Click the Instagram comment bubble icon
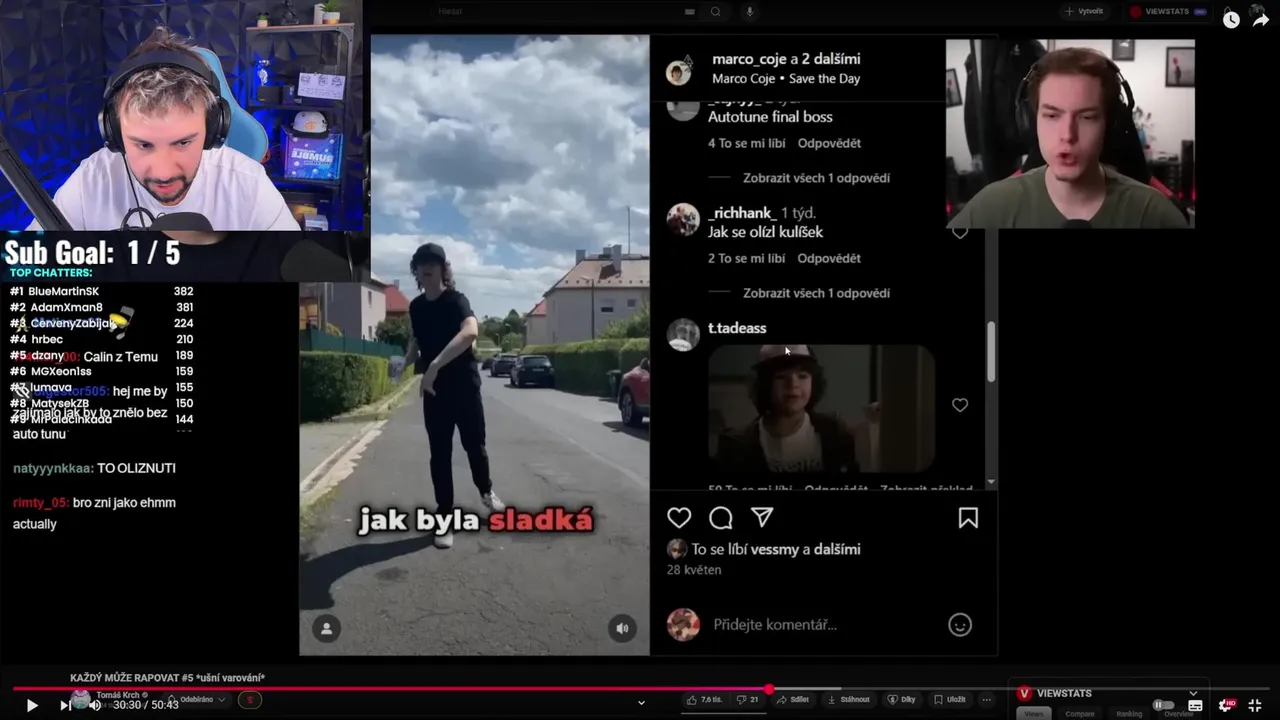Screen dimensions: 1280x720 click(721, 517)
